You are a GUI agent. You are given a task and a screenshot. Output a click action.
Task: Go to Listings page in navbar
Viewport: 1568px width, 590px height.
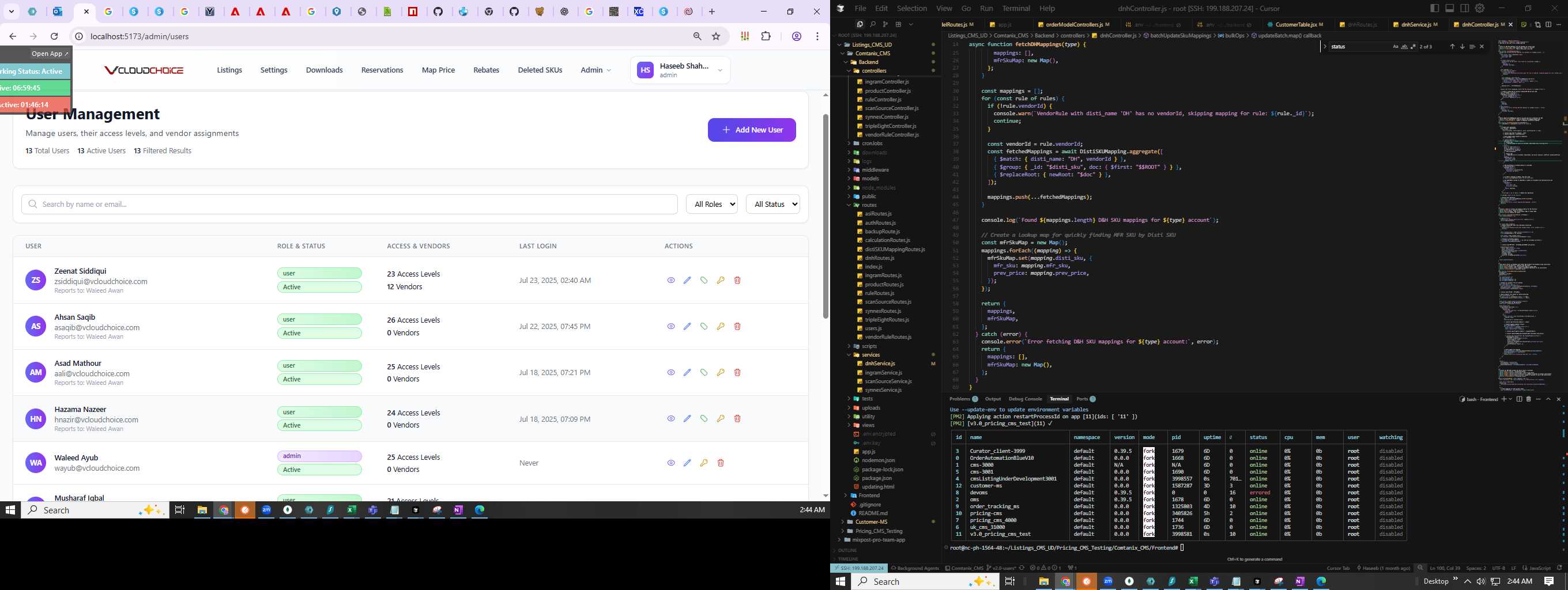pyautogui.click(x=229, y=70)
